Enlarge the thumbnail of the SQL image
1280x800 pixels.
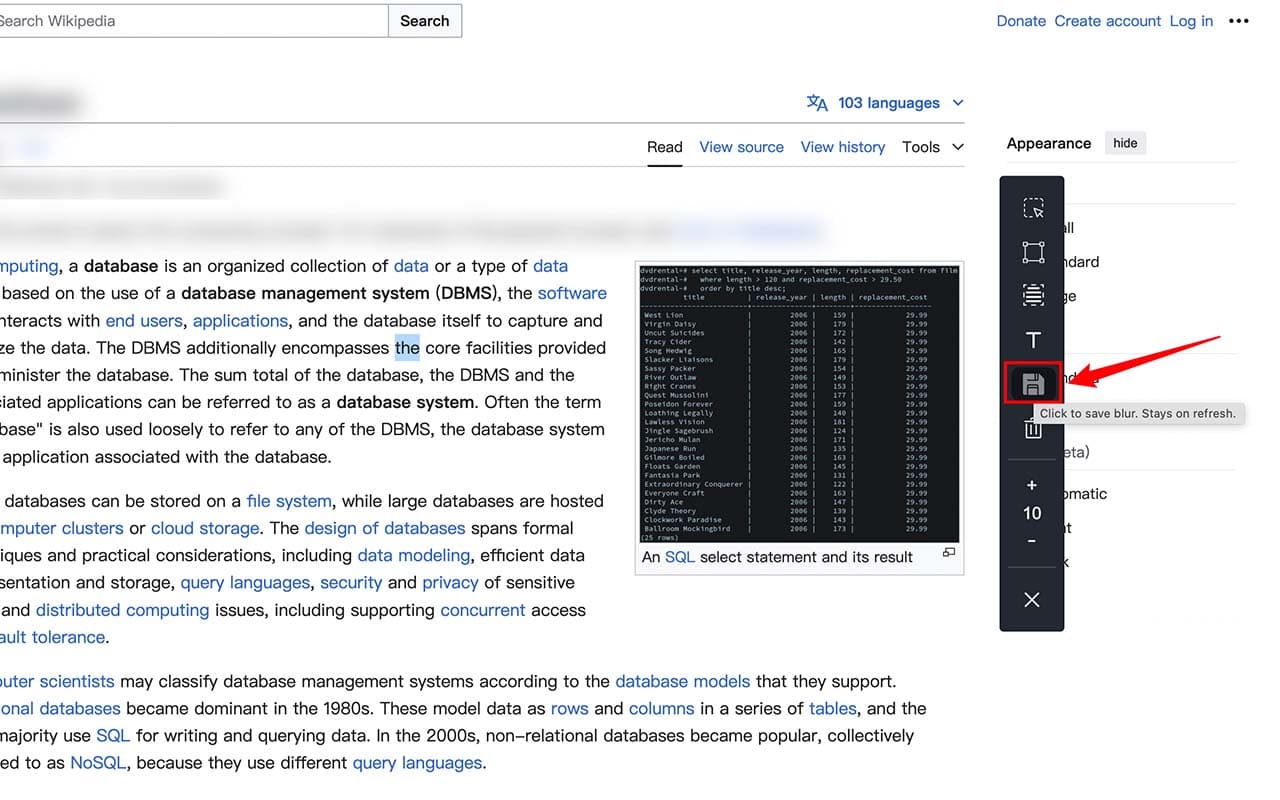point(949,553)
